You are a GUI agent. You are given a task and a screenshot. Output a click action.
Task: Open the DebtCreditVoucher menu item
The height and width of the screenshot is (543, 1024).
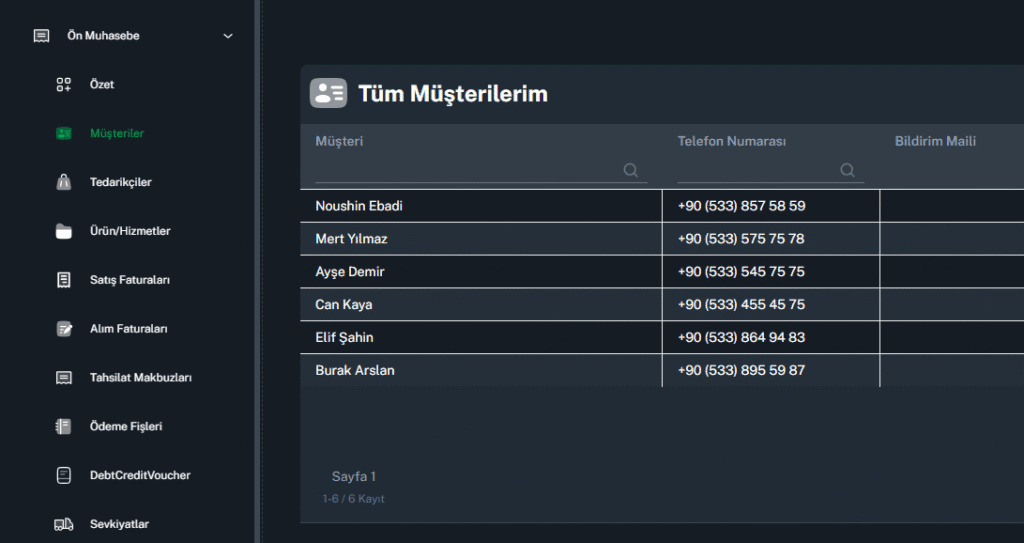coord(140,475)
